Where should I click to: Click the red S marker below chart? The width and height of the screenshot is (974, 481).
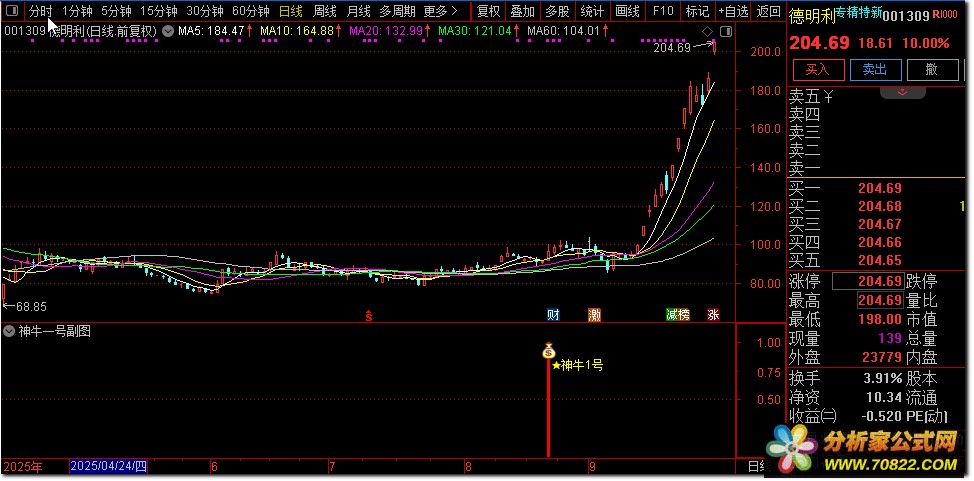pos(368,315)
